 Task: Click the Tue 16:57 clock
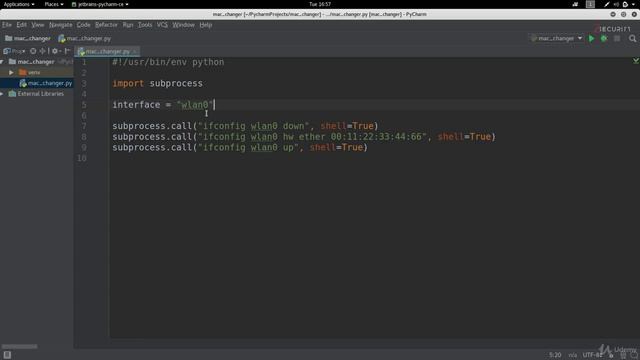tap(320, 4)
